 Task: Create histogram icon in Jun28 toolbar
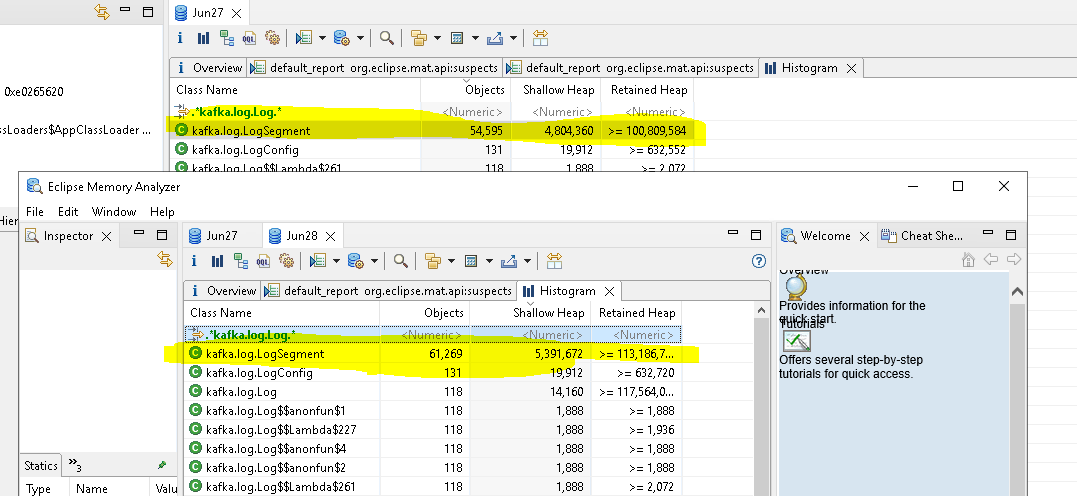(x=217, y=261)
